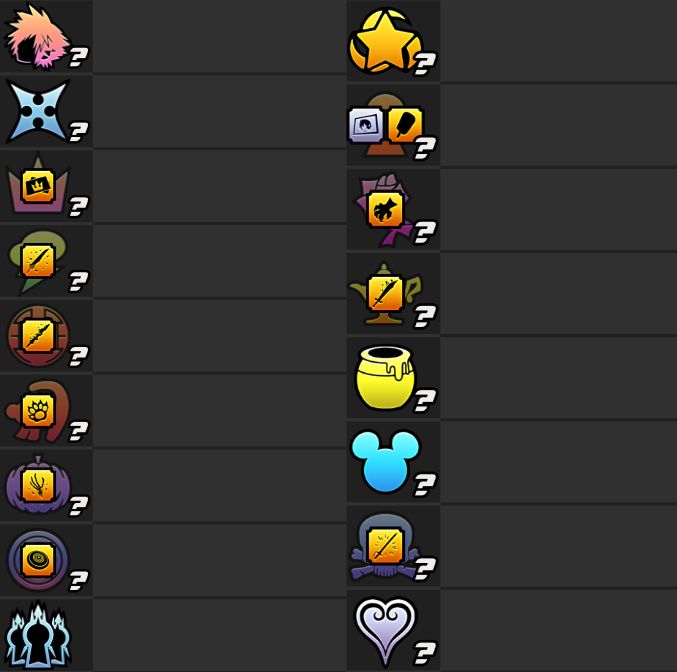Click the crown photo icon on pink castle
Screen dimensions: 677x672
pos(38,186)
